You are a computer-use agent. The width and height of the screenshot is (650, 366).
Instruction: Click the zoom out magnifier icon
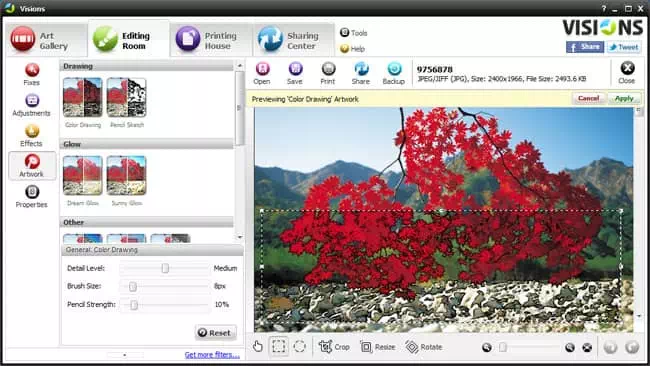pyautogui.click(x=487, y=347)
